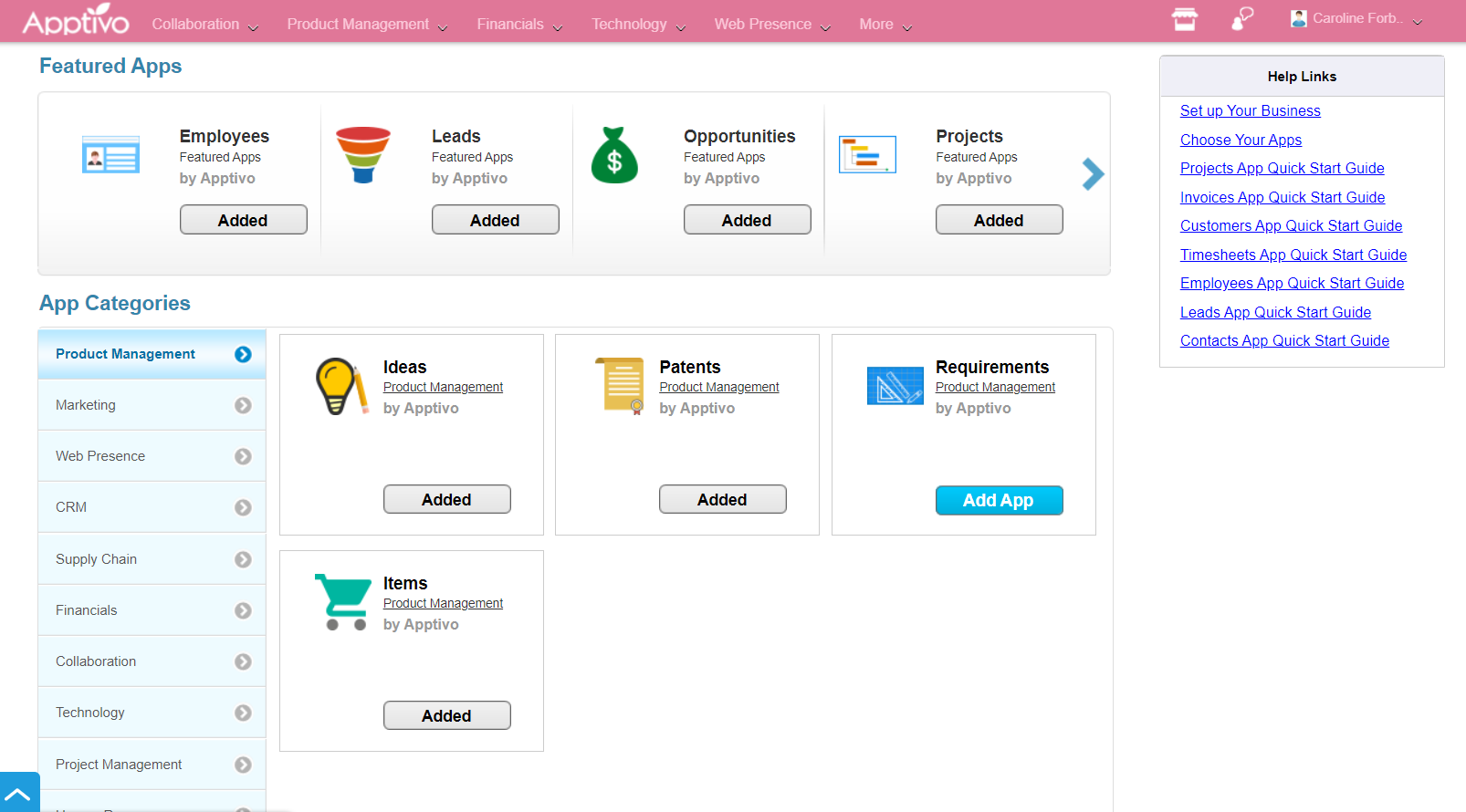Click the Added button for Patents
Screen dimensions: 1466x812
coord(722,499)
